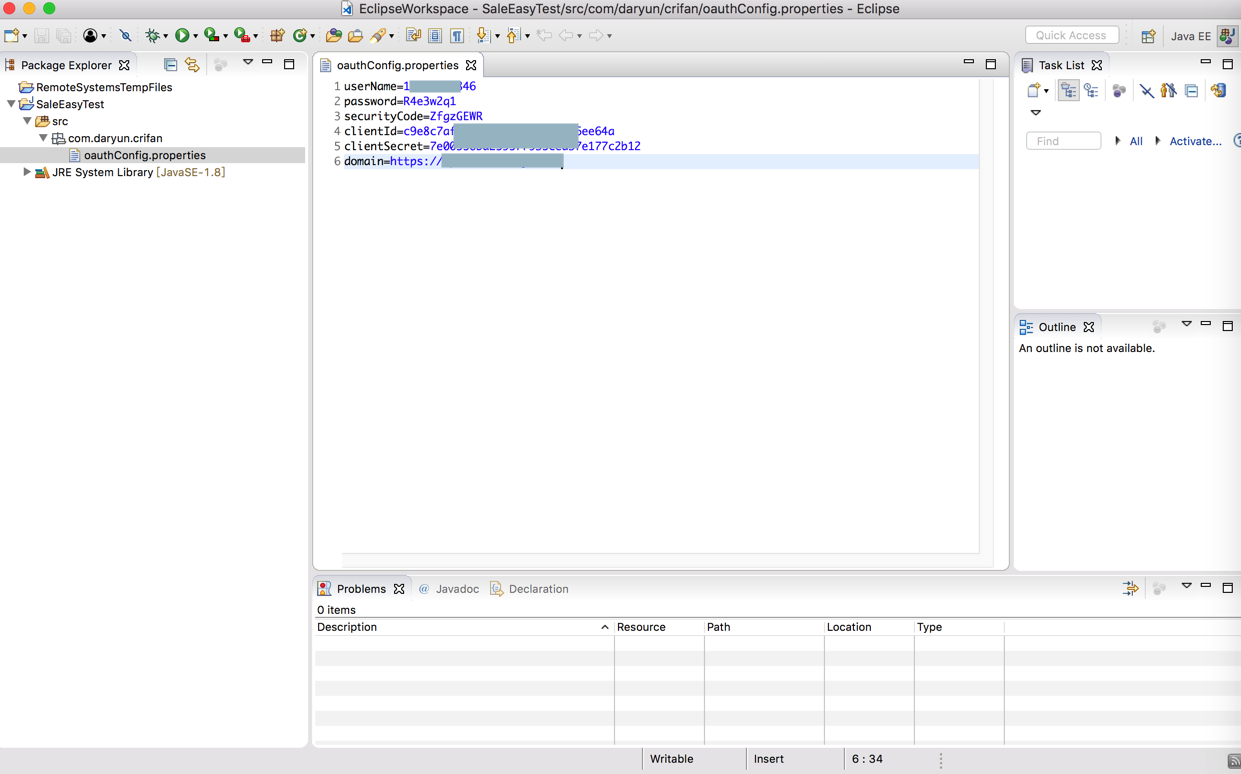Expand the JRE System Library node

[x=27, y=172]
